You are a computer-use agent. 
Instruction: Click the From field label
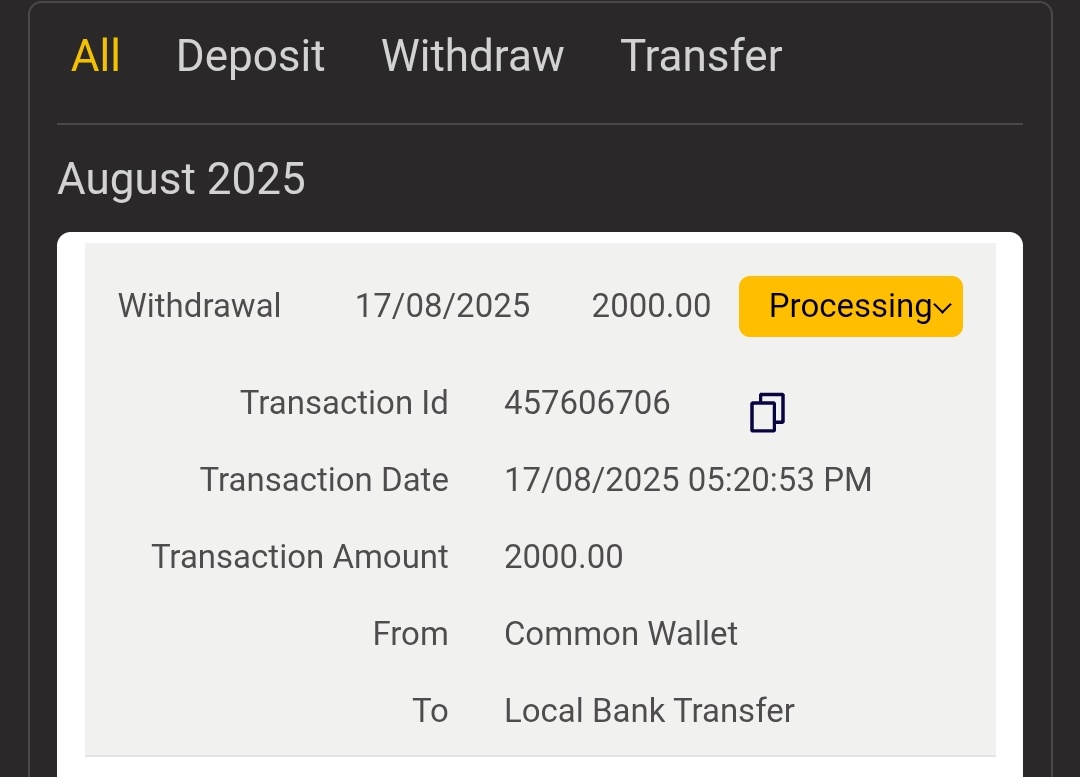tap(410, 634)
